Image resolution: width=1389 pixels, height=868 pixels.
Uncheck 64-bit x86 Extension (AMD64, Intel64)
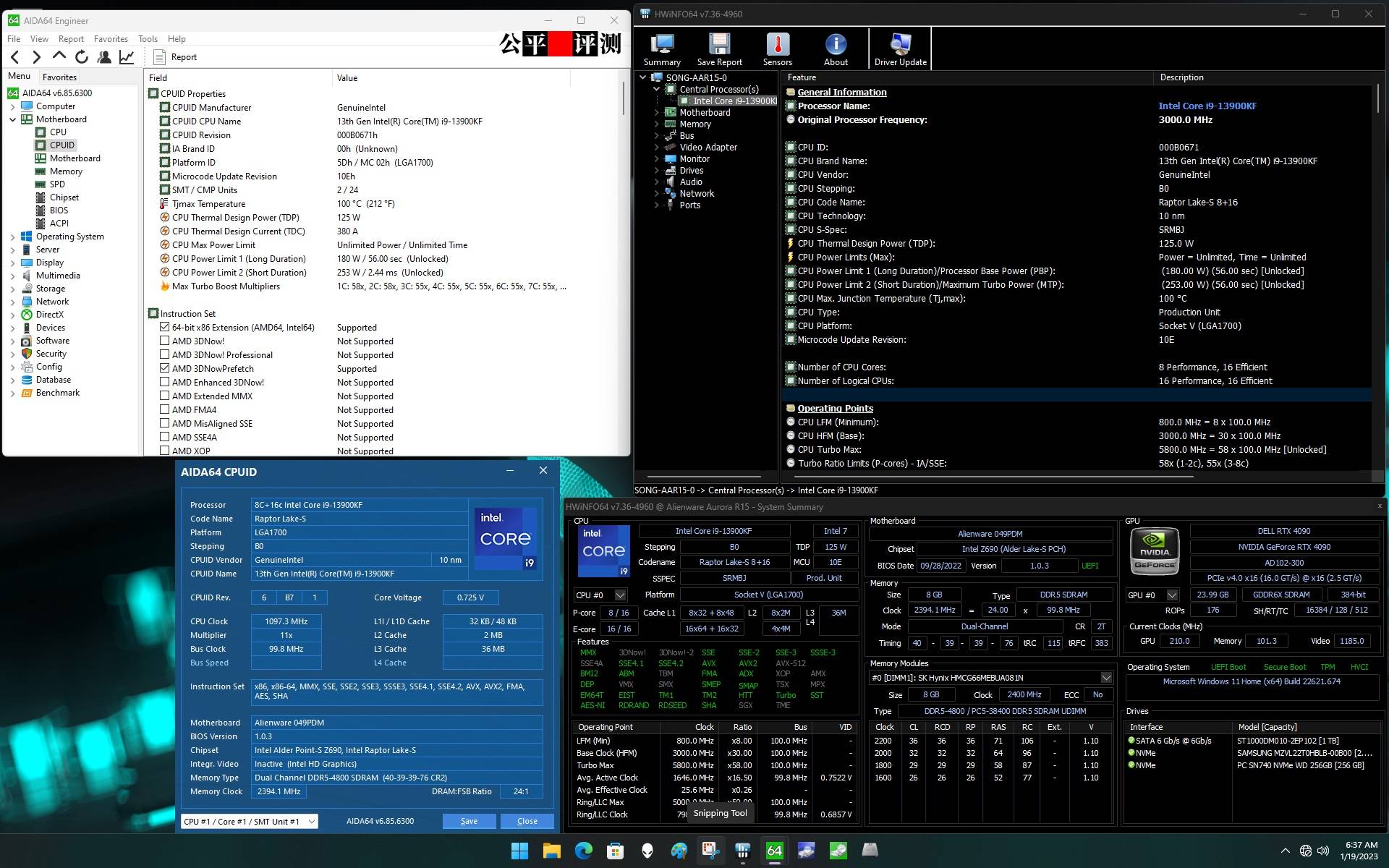[166, 327]
